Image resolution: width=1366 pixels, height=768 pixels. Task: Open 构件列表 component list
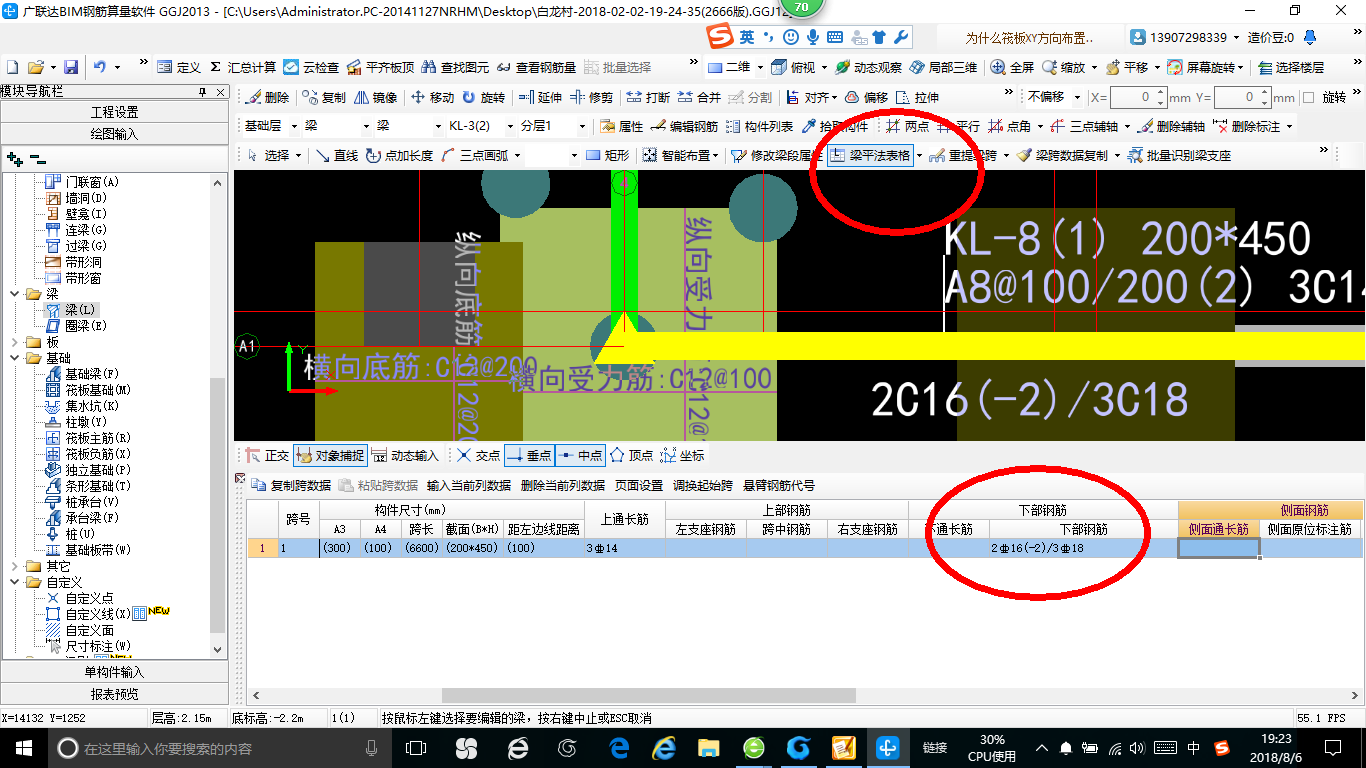coord(759,127)
